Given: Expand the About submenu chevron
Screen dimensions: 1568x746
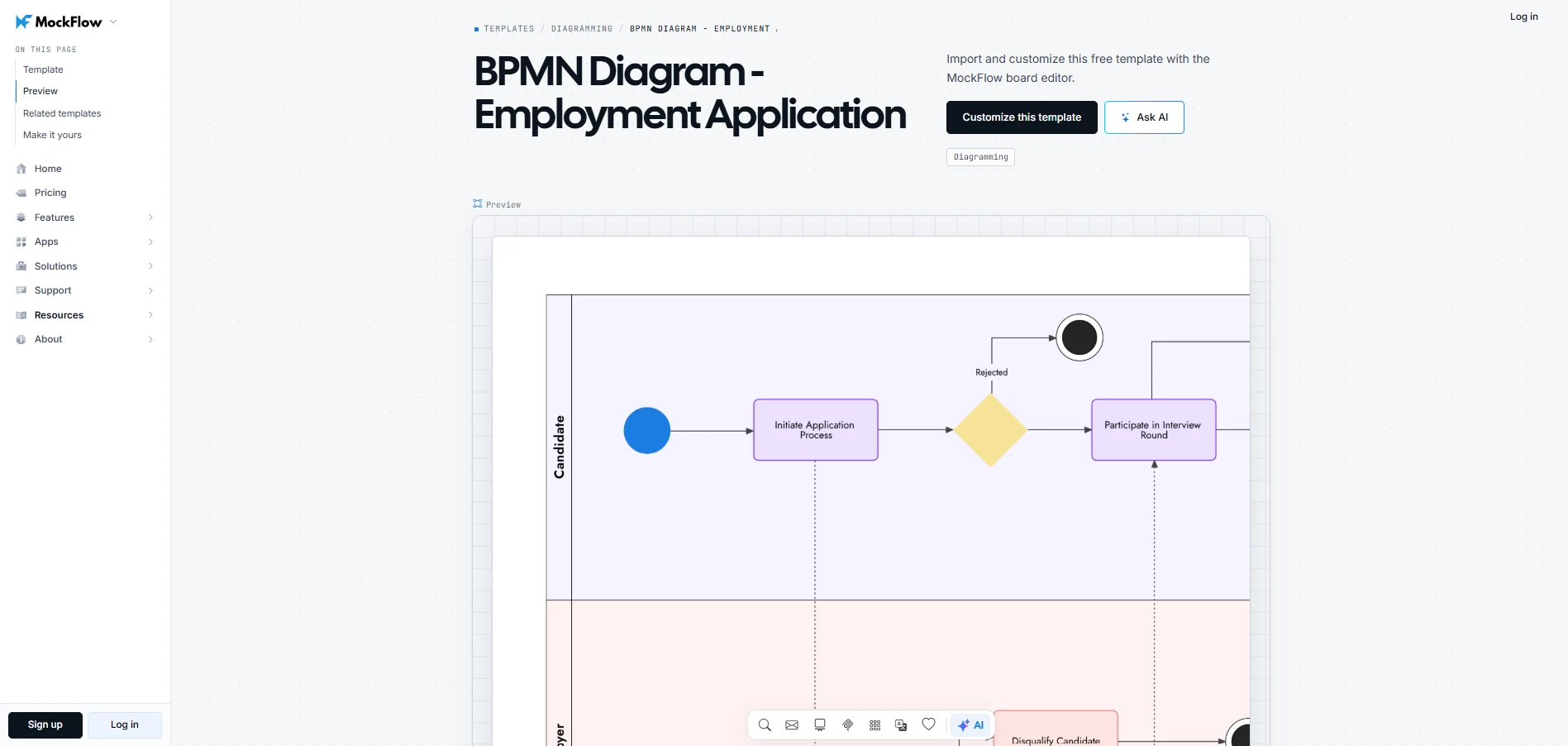Looking at the screenshot, I should [150, 339].
